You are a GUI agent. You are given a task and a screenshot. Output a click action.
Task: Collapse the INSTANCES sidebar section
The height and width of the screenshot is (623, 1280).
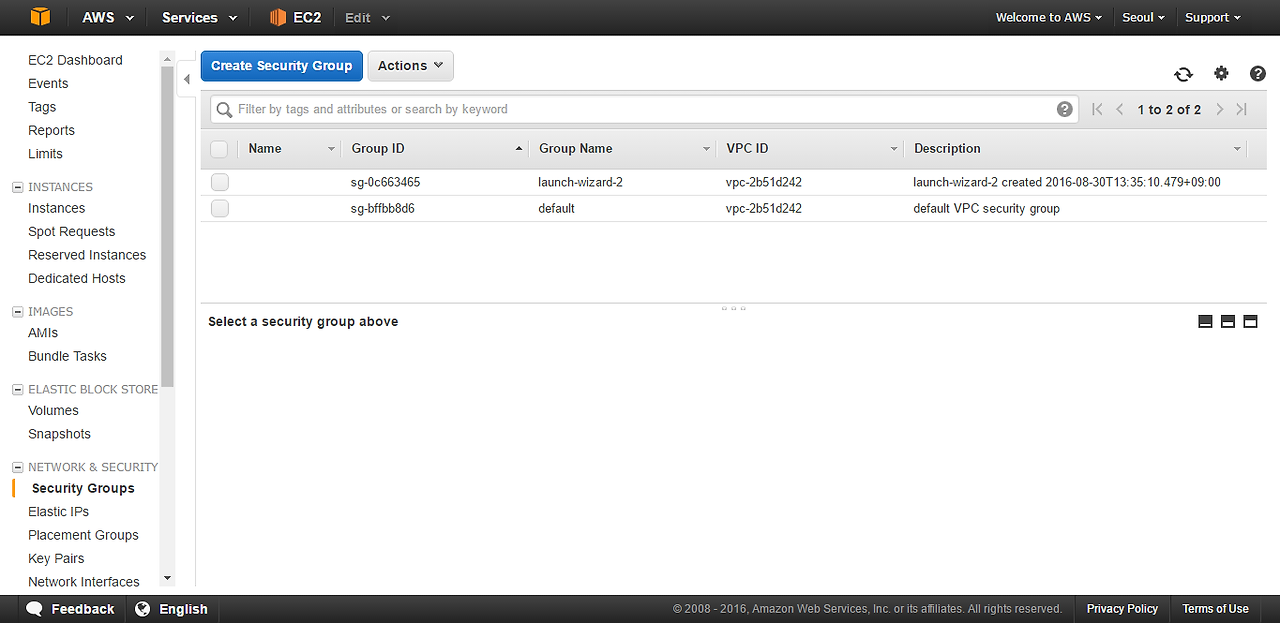point(17,187)
